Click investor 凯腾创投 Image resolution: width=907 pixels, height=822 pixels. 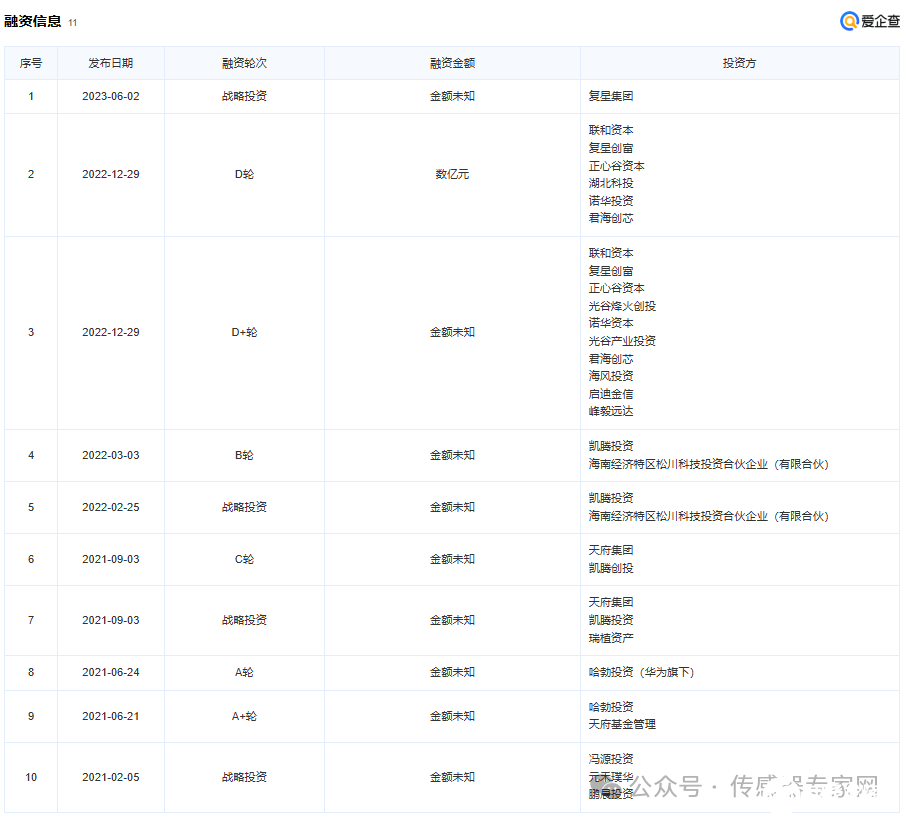611,568
